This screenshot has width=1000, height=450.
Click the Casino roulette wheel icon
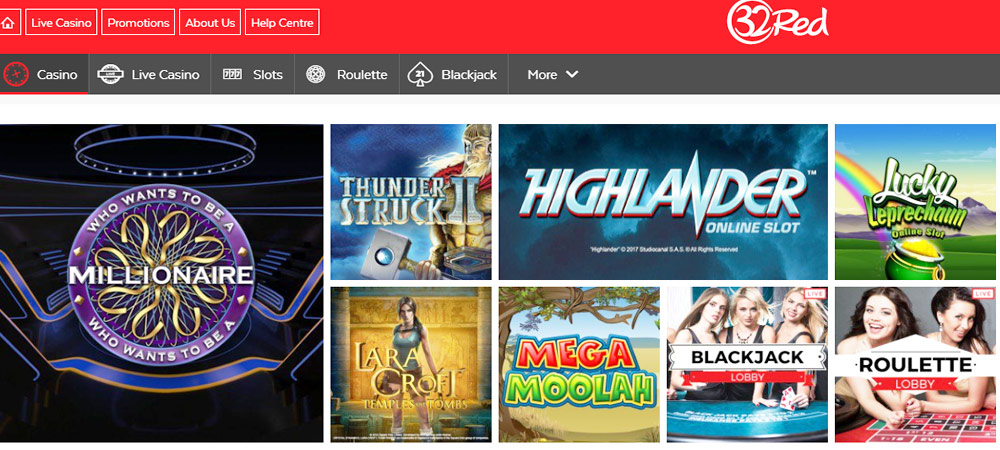[x=15, y=75]
